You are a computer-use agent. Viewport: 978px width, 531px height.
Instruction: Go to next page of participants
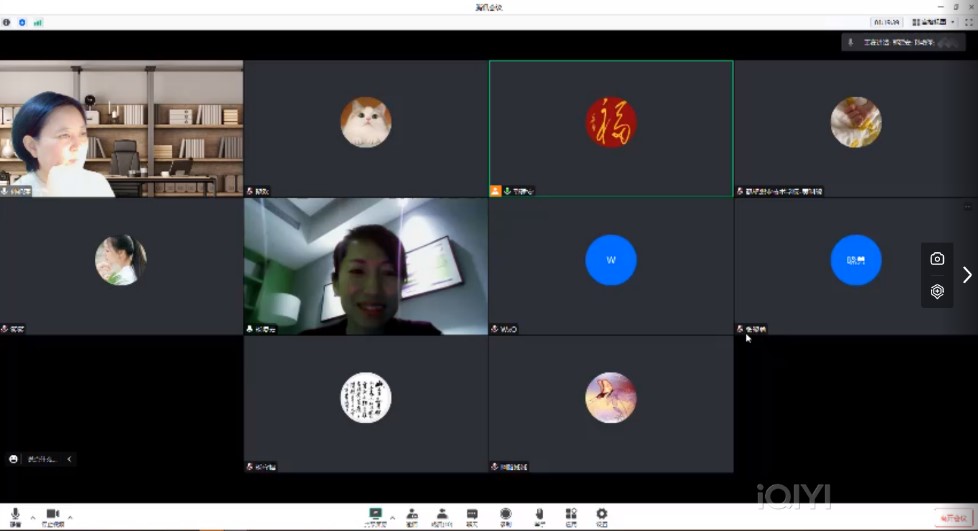(966, 274)
